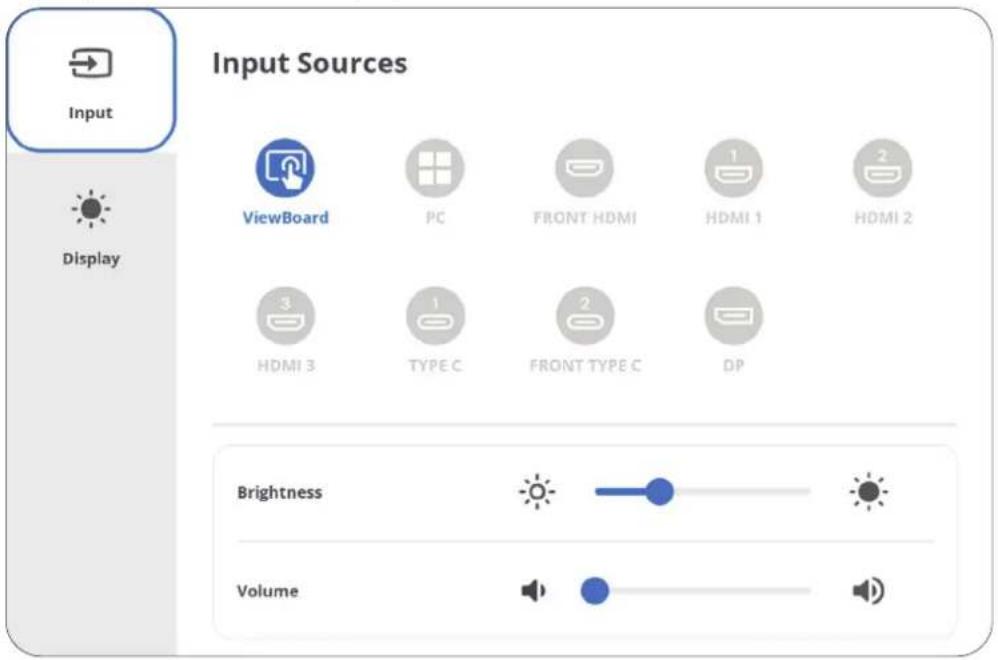Image resolution: width=998 pixels, height=660 pixels.
Task: Click the FRONT HDMI text label
Action: pyautogui.click(x=584, y=218)
